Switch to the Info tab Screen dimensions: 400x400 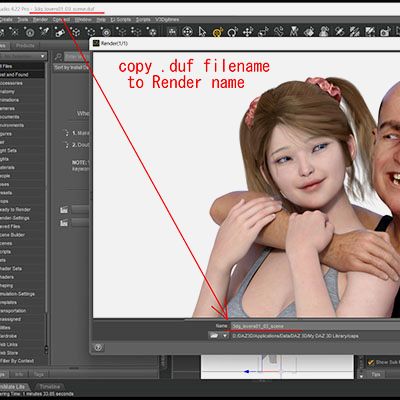coord(19,374)
